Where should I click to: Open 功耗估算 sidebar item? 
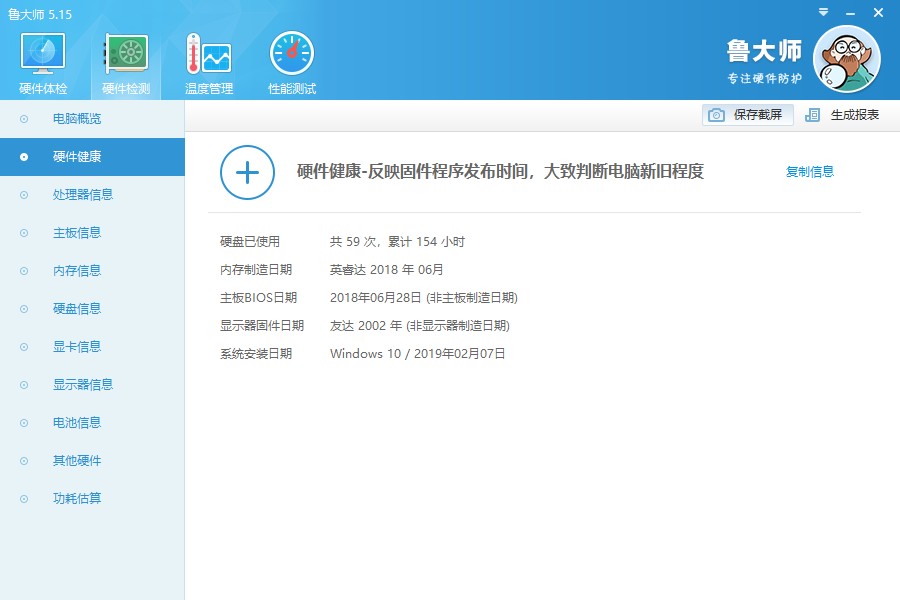pos(77,498)
